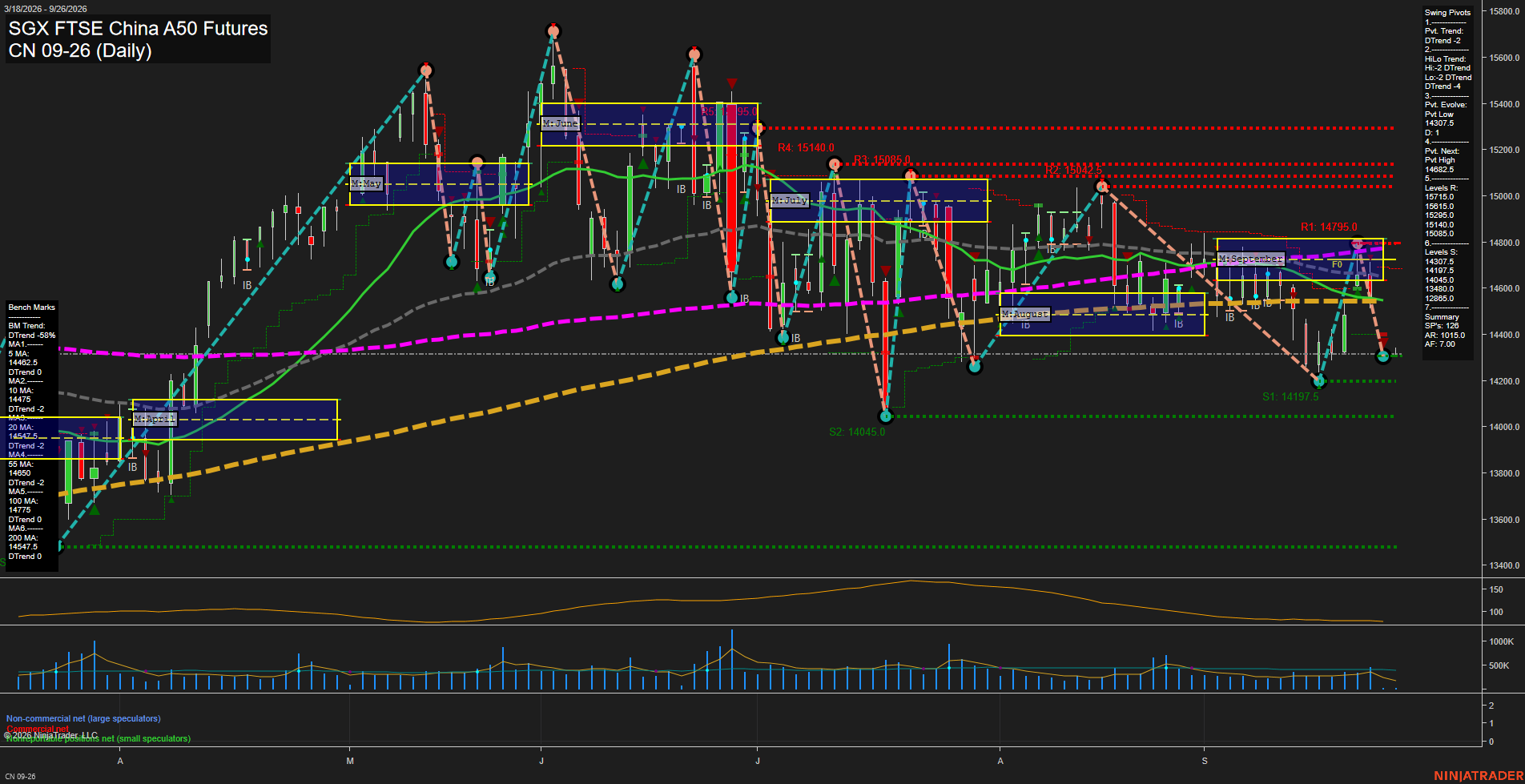Select the M:August monthly box label
Viewport: 1525px width, 784px height.
coord(1025,314)
